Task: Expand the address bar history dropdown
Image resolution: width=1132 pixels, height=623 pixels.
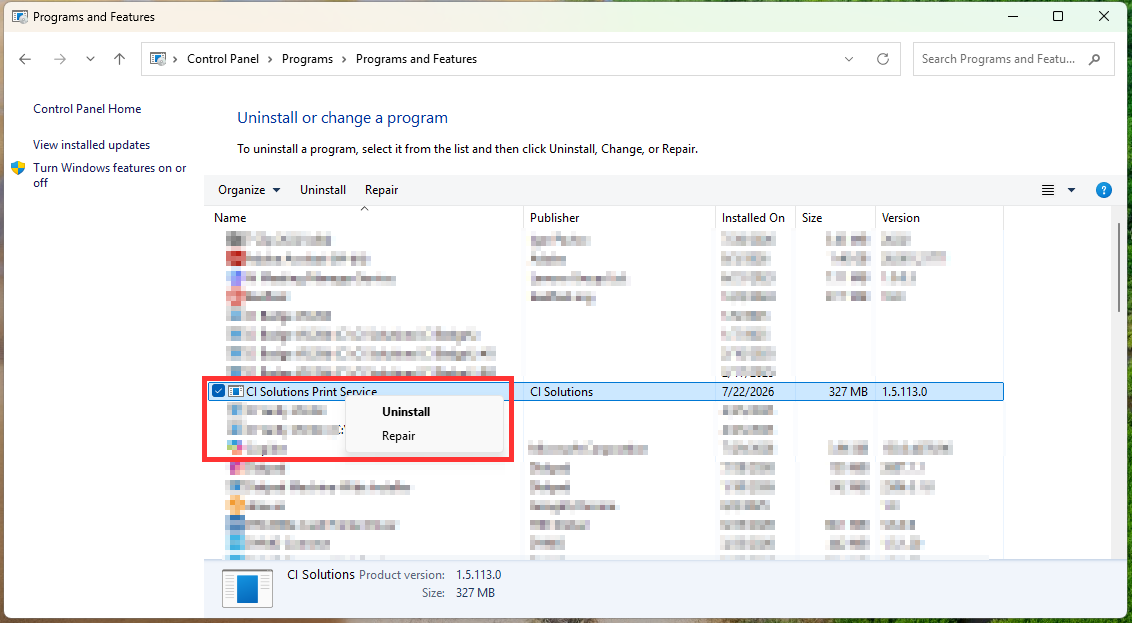Action: [x=849, y=59]
